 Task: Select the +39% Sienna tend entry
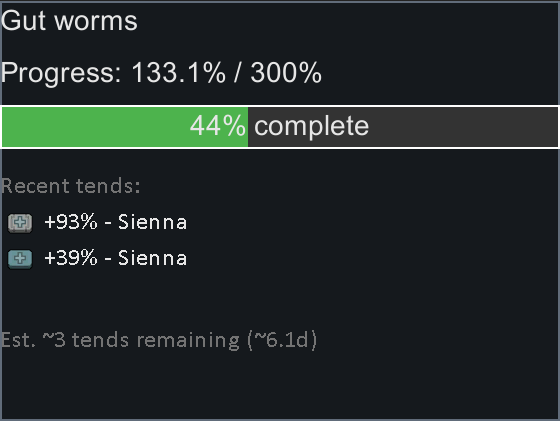pos(98,258)
